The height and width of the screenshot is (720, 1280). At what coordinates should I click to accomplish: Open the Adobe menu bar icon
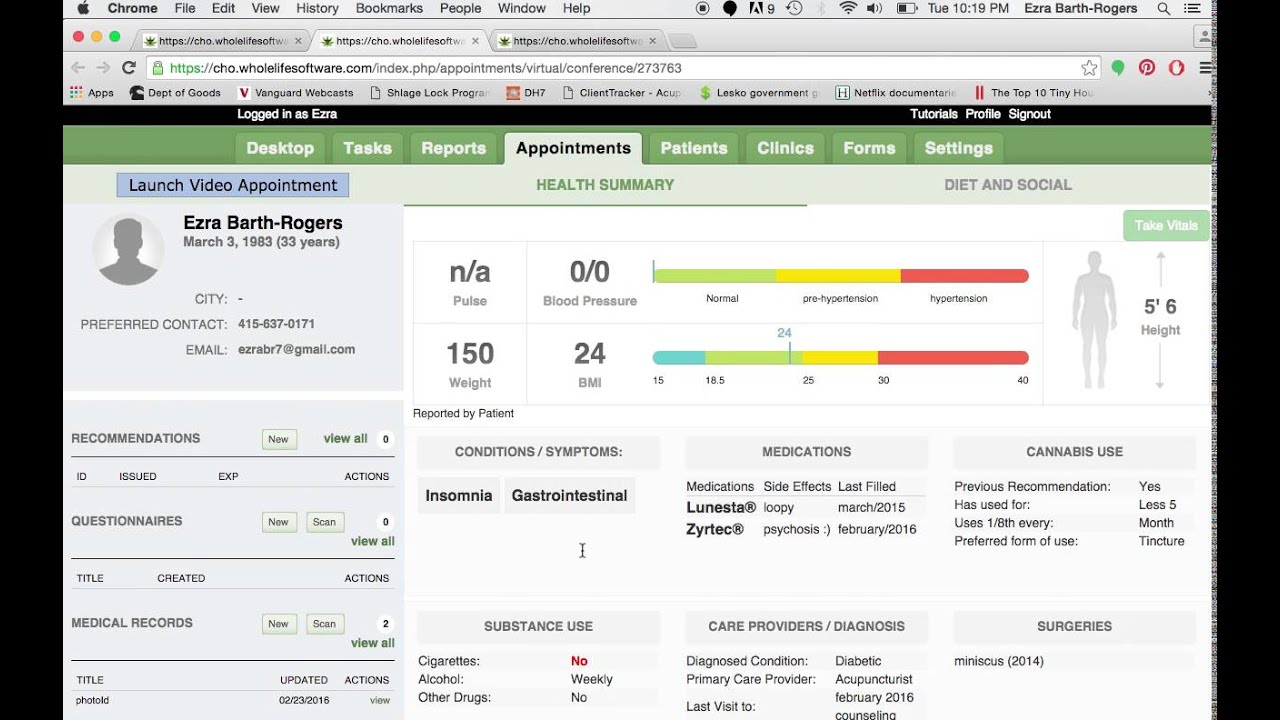point(762,8)
